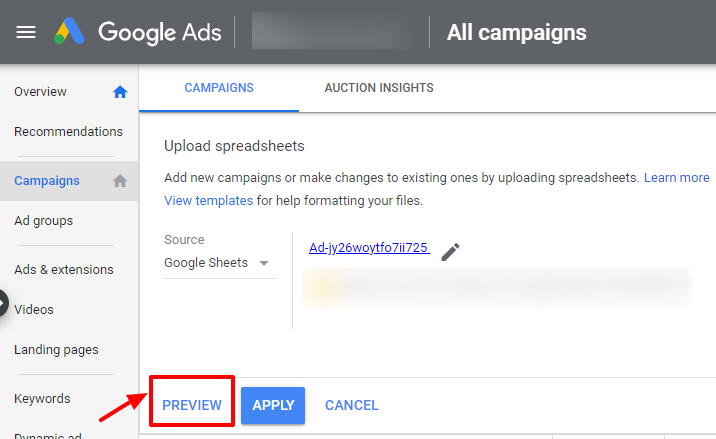
Task: Open the Google Sheets source dropdown
Action: [219, 263]
